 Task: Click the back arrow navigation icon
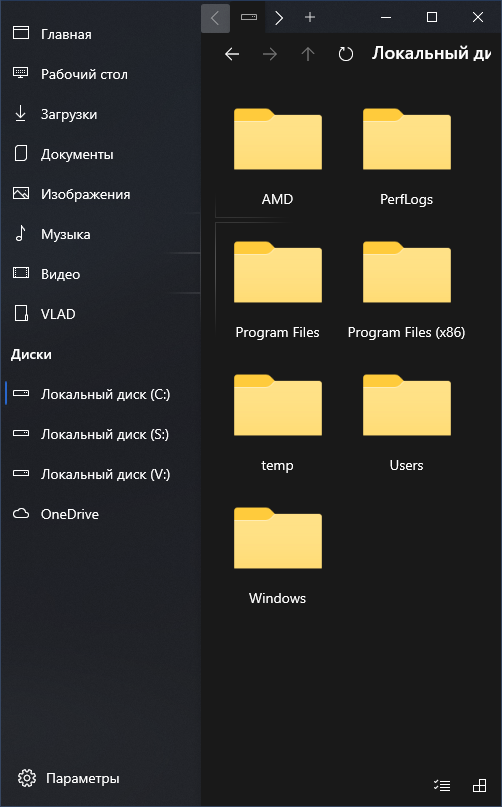[232, 54]
